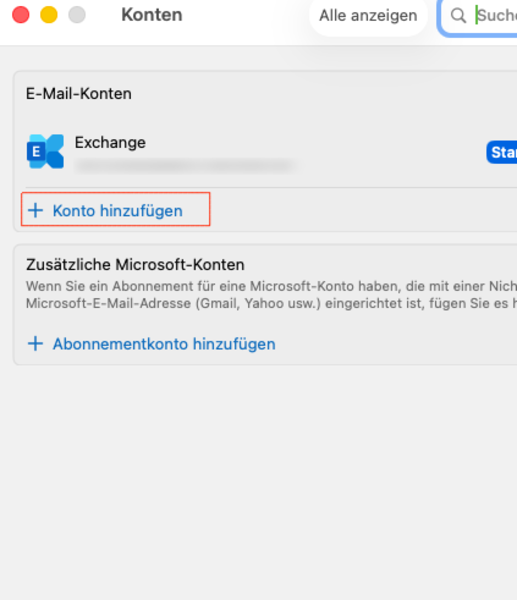Click the Konten window title
The image size is (517, 600).
(152, 15)
